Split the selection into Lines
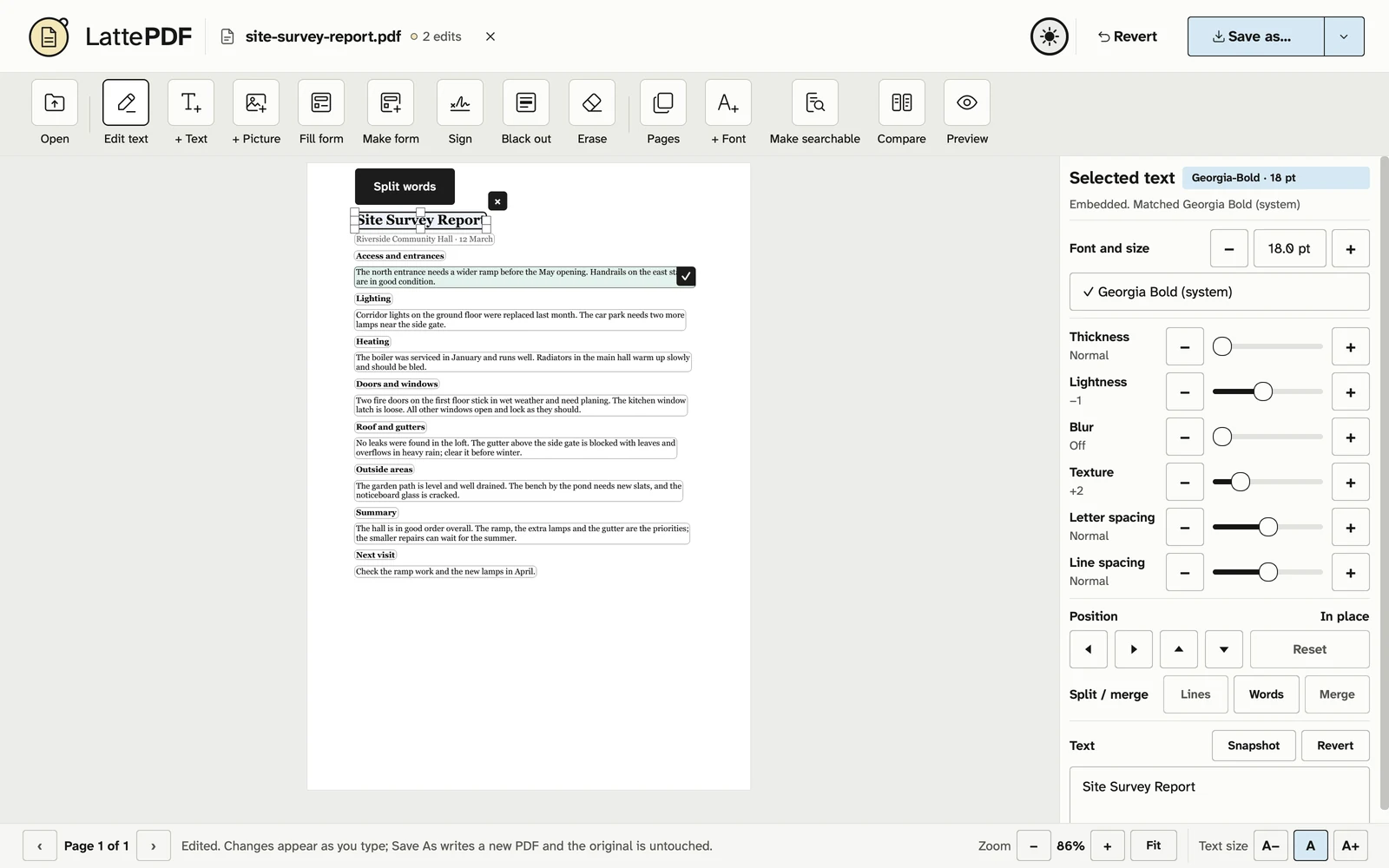This screenshot has height=868, width=1389. point(1195,694)
